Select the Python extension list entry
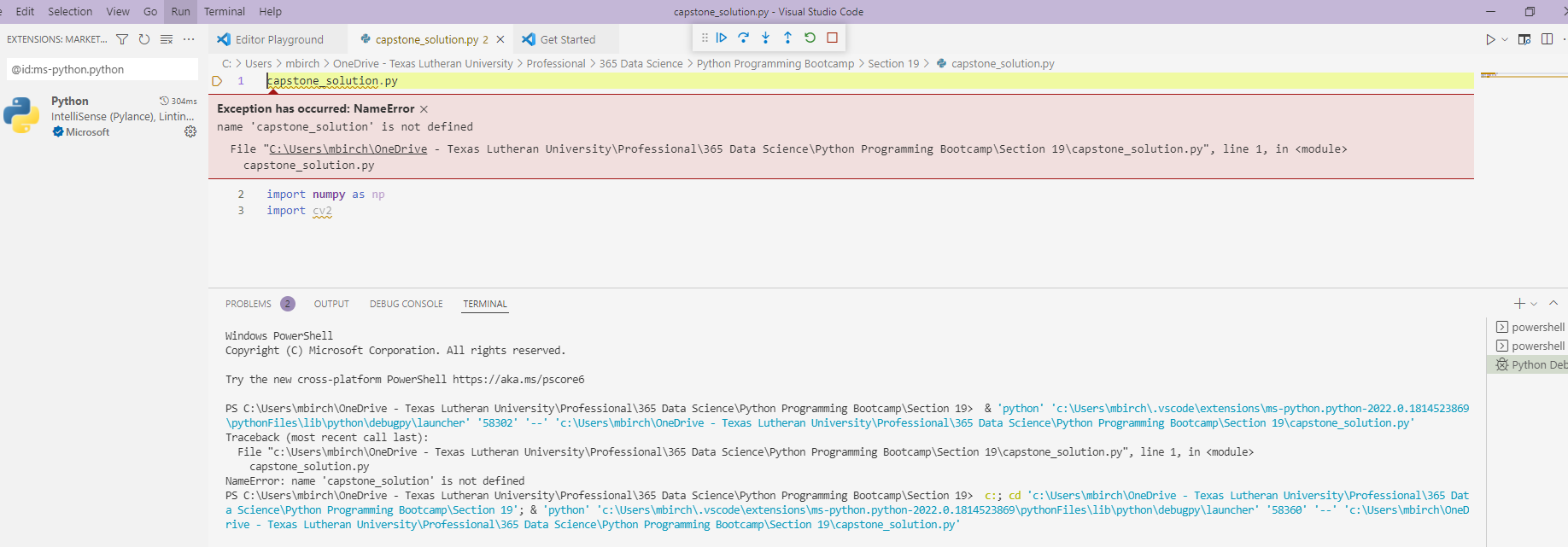 point(102,116)
